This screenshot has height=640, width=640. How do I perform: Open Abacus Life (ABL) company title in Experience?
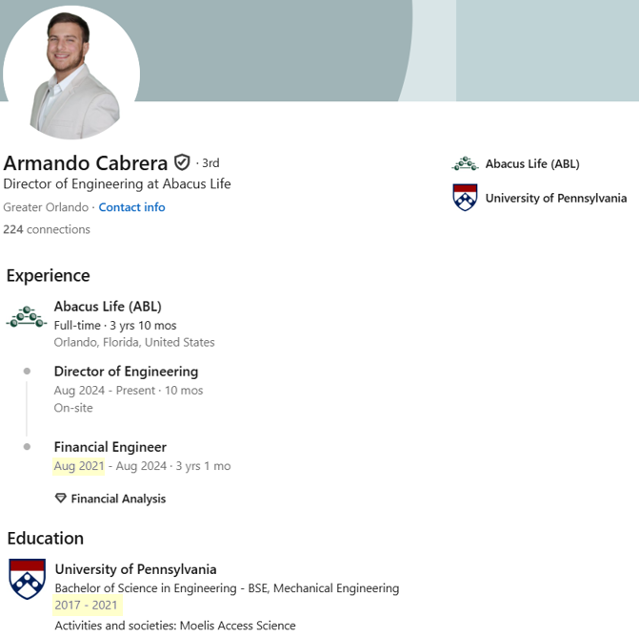click(x=108, y=306)
